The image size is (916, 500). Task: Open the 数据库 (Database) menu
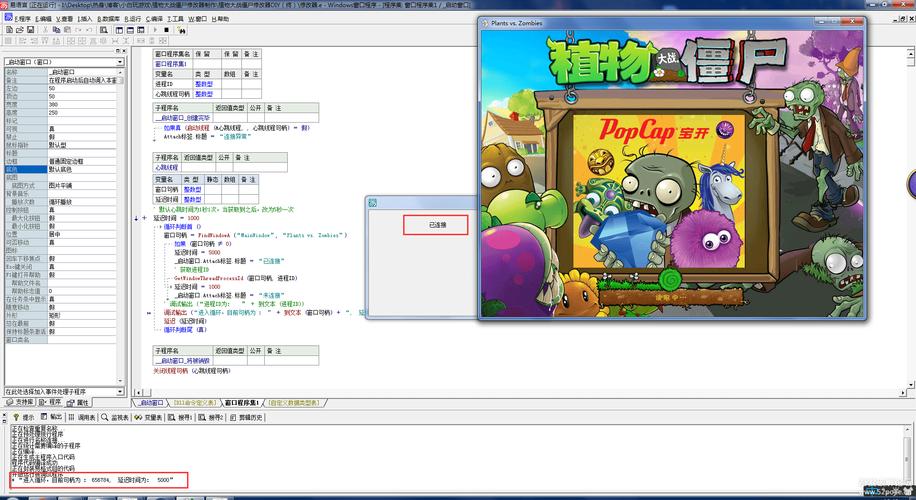(109, 19)
